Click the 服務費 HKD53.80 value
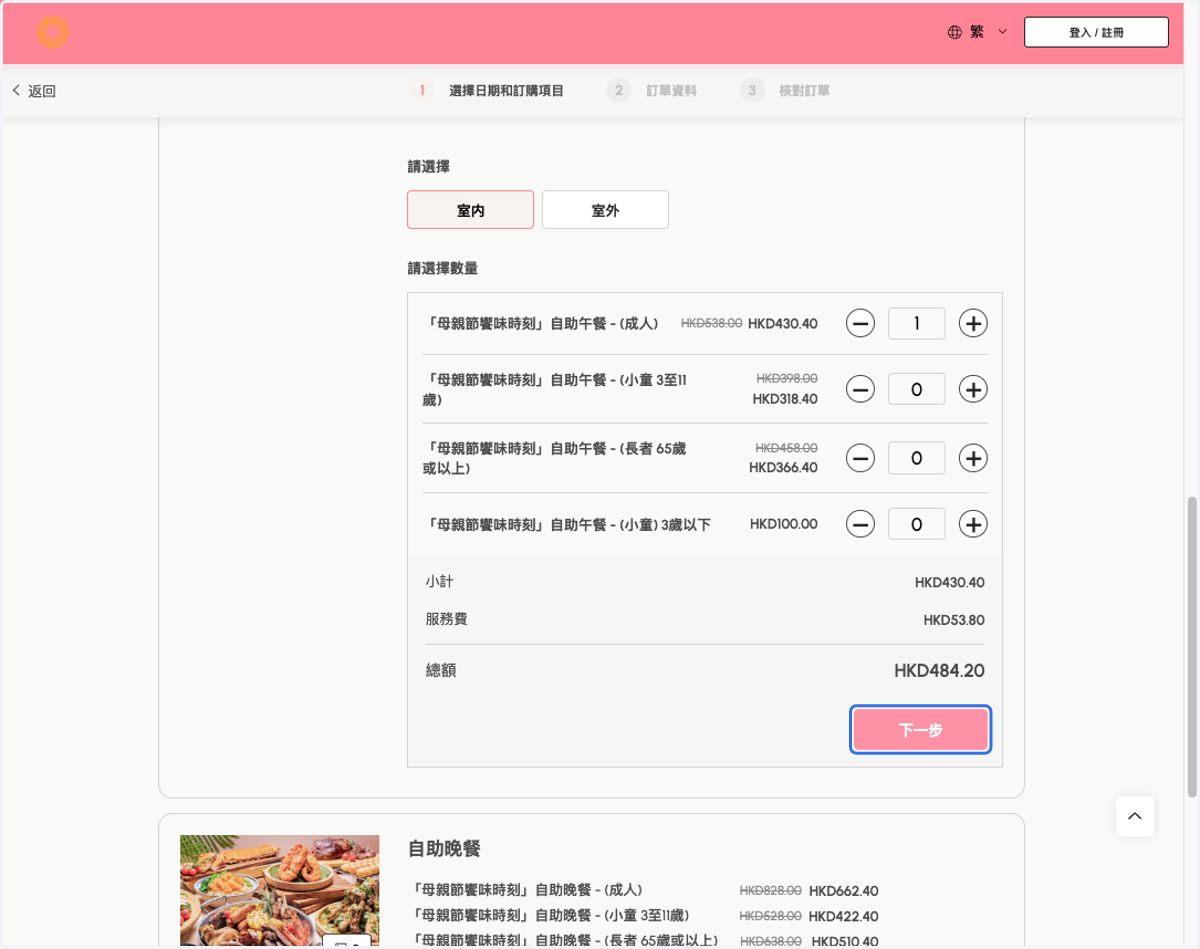 (954, 620)
